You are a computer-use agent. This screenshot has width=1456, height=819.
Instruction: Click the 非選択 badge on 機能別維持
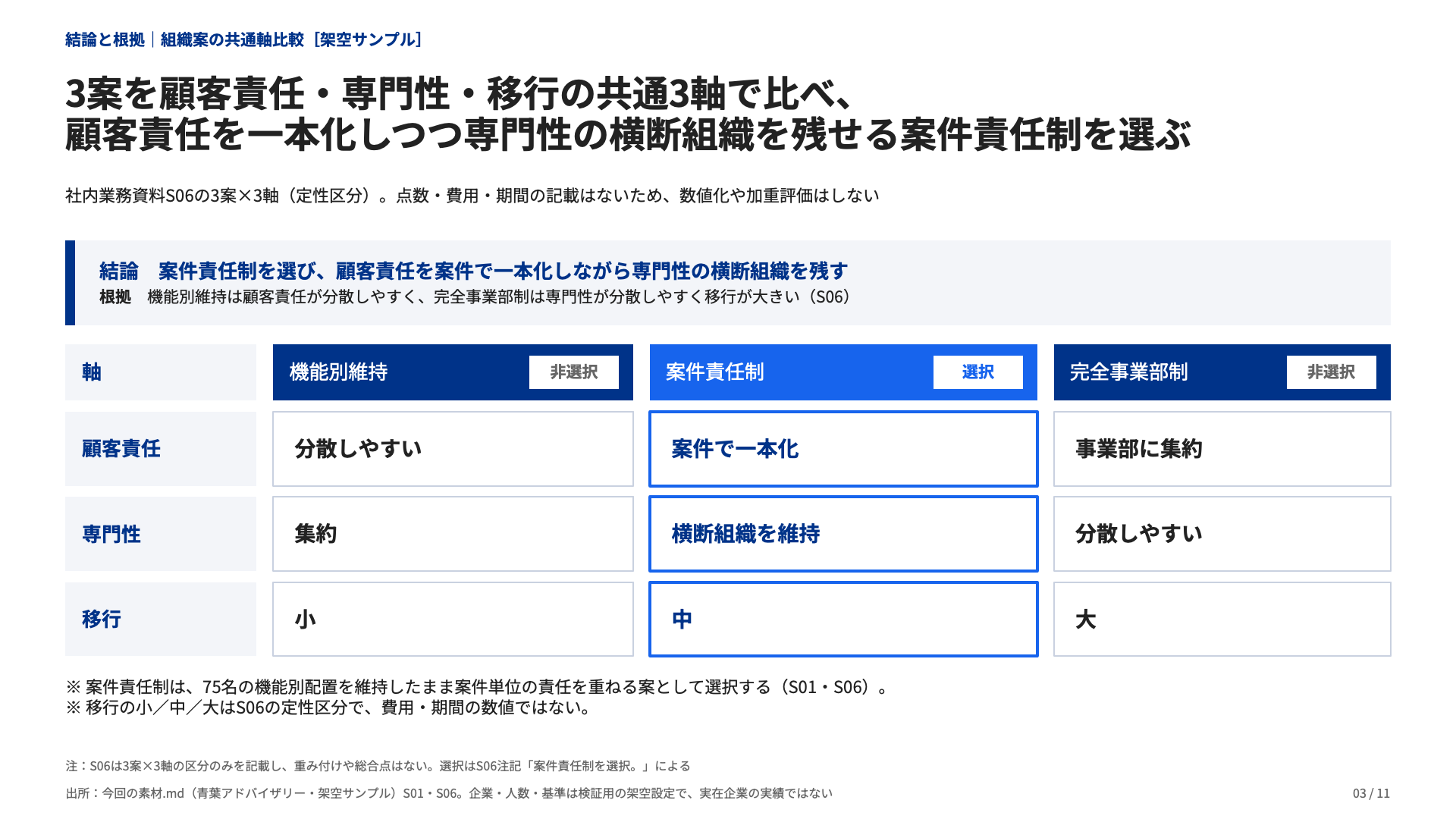[x=573, y=372]
